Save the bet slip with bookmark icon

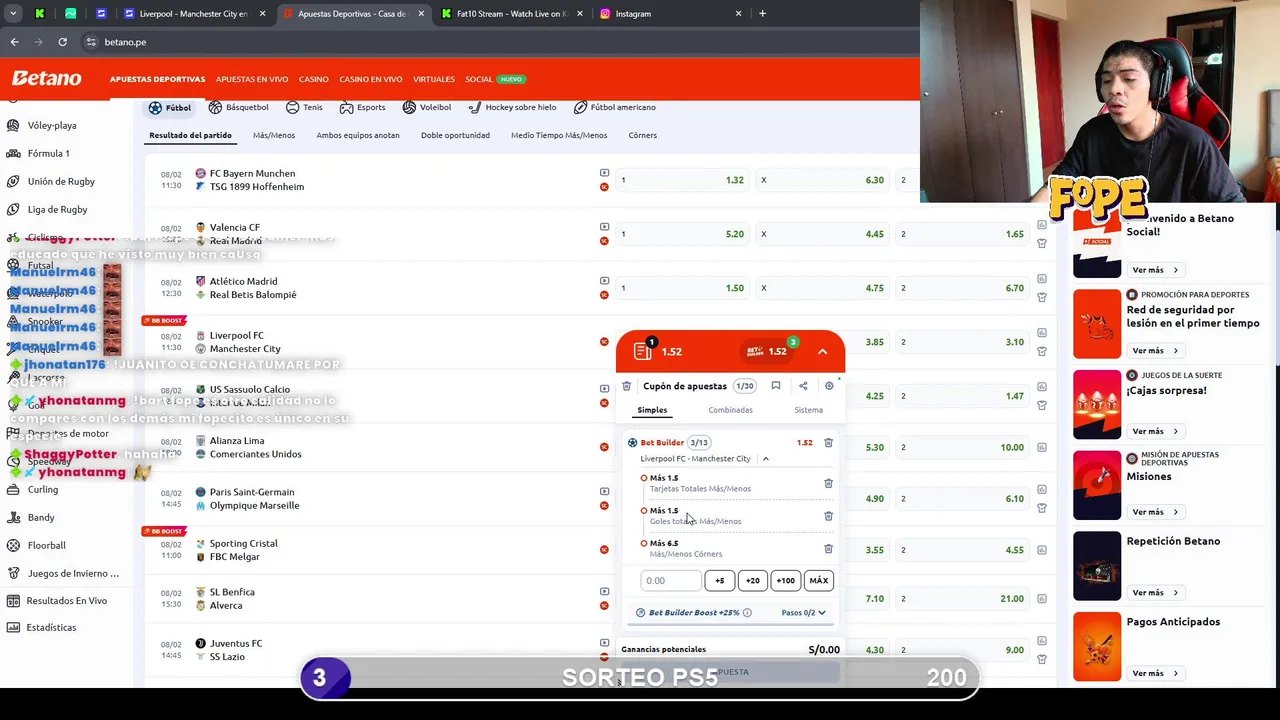coord(776,386)
